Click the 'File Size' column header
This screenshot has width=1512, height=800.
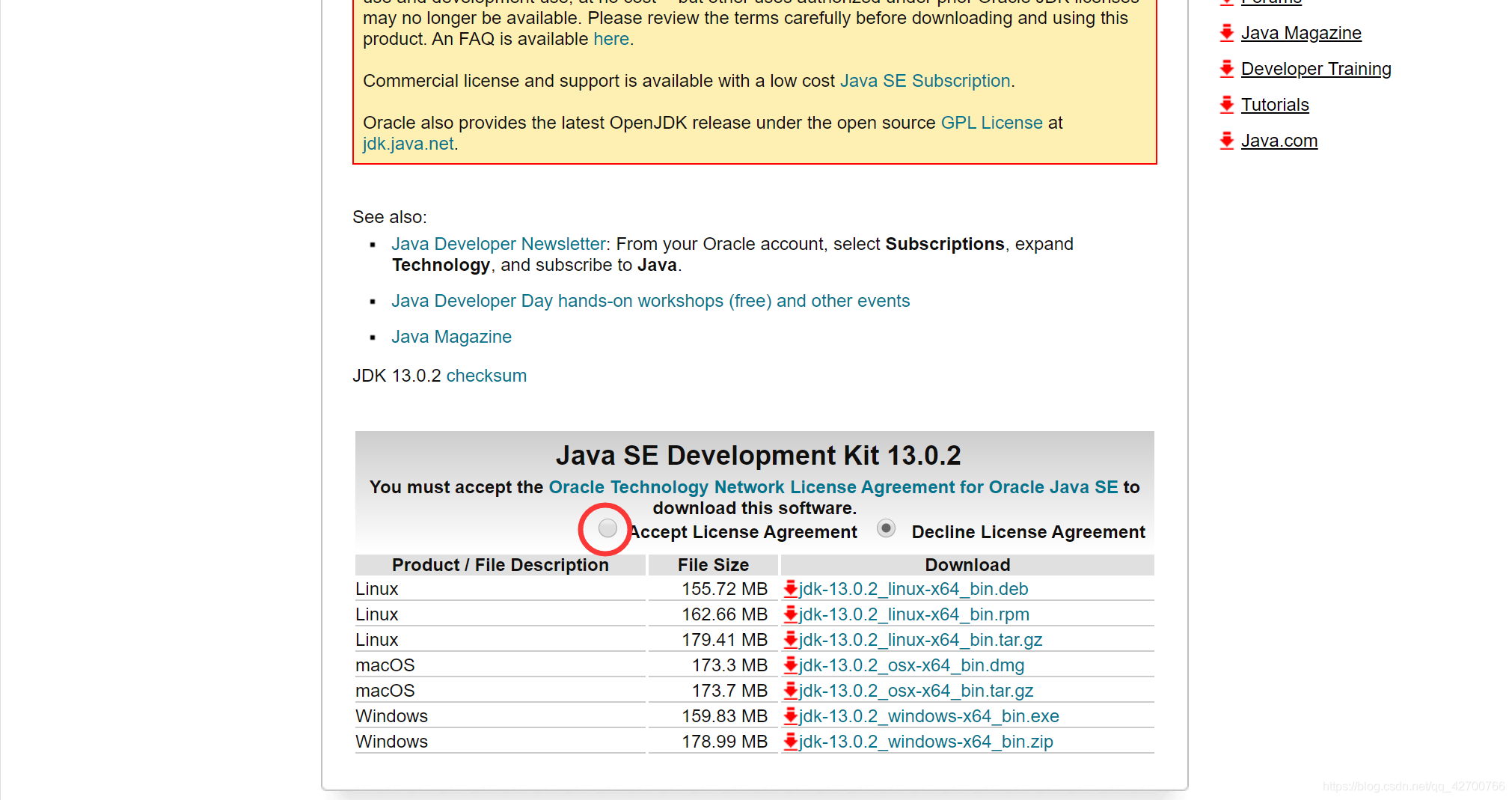point(713,565)
